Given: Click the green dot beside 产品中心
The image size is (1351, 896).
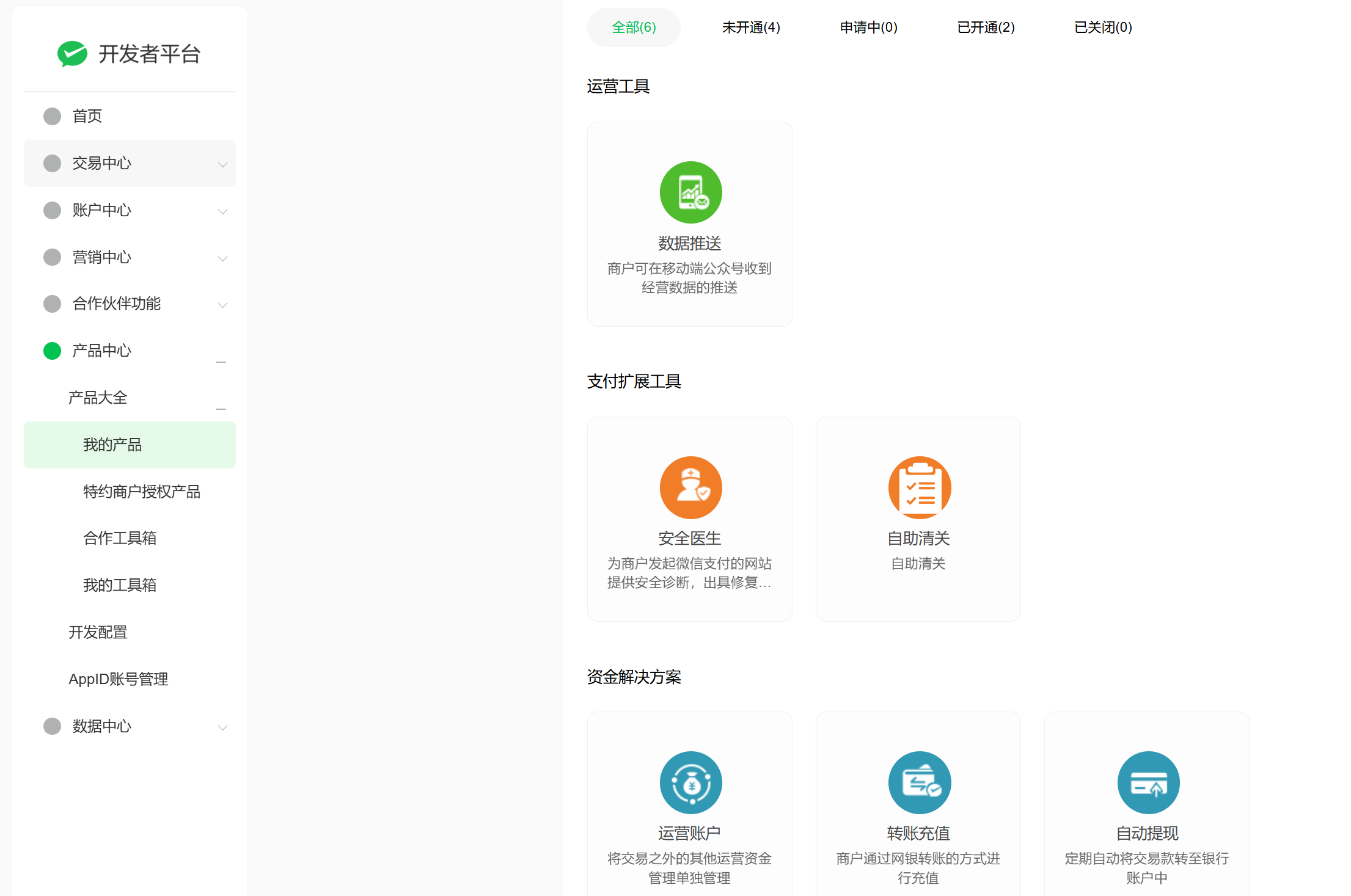Looking at the screenshot, I should (53, 351).
